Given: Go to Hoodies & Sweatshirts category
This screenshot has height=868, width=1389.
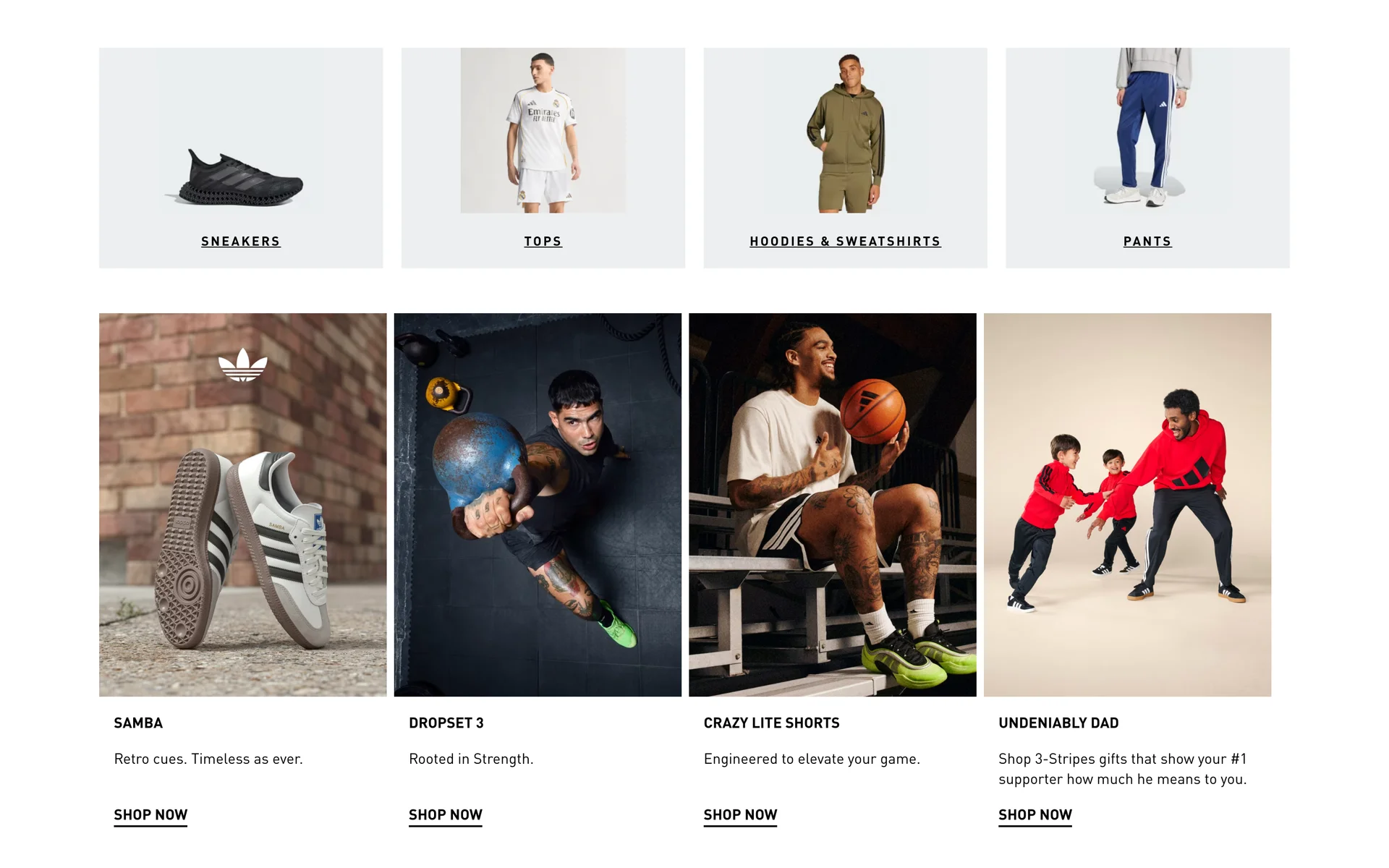Looking at the screenshot, I should [845, 242].
